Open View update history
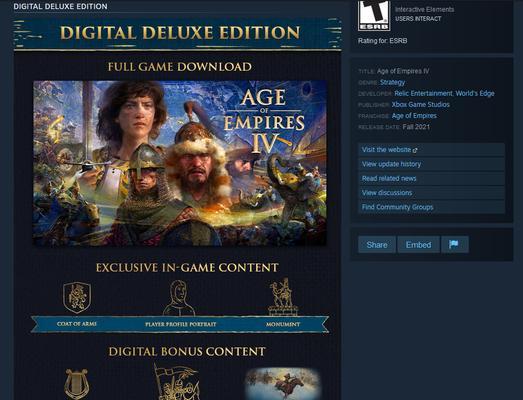This screenshot has width=523, height=400. point(431,164)
